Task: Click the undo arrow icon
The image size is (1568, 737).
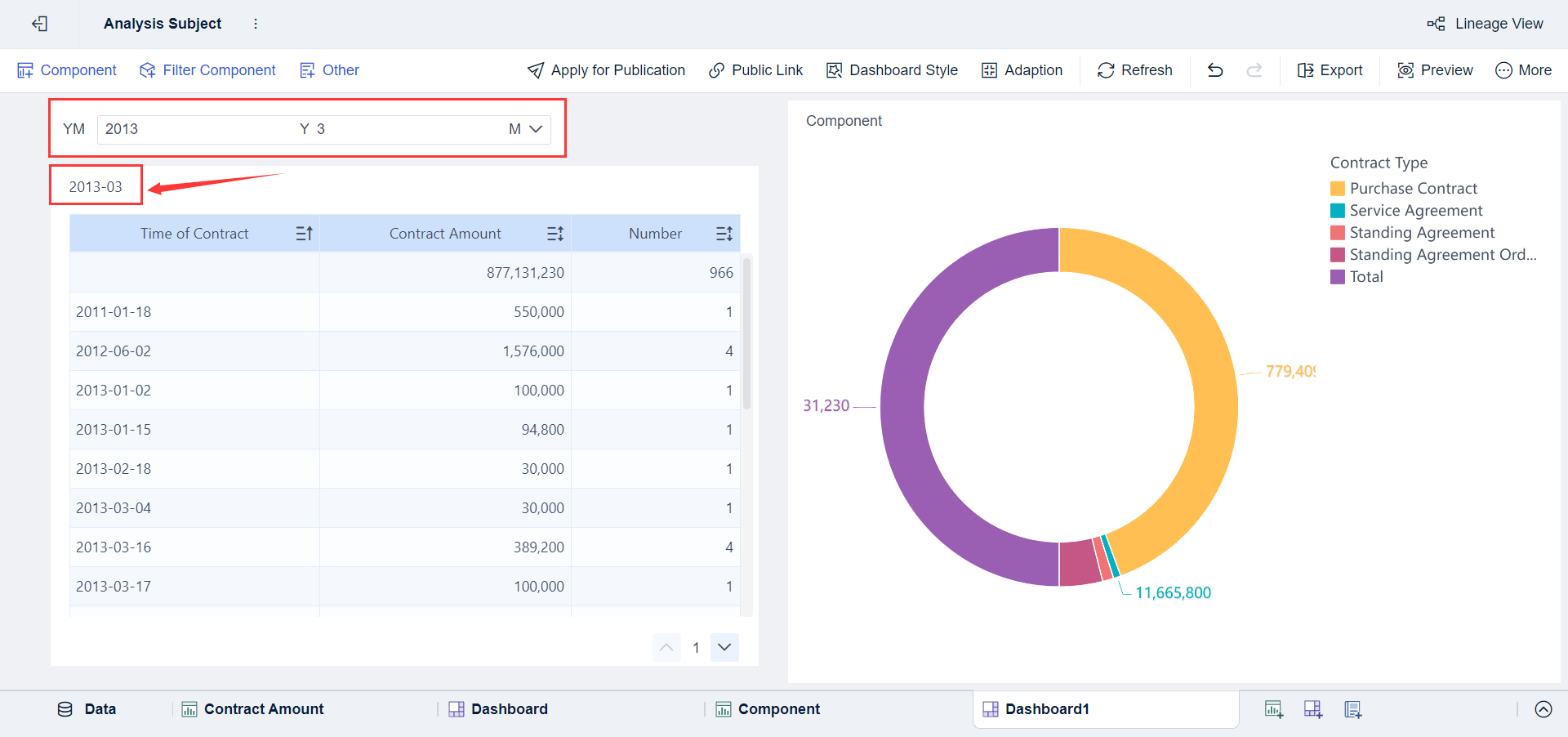Action: (x=1215, y=70)
